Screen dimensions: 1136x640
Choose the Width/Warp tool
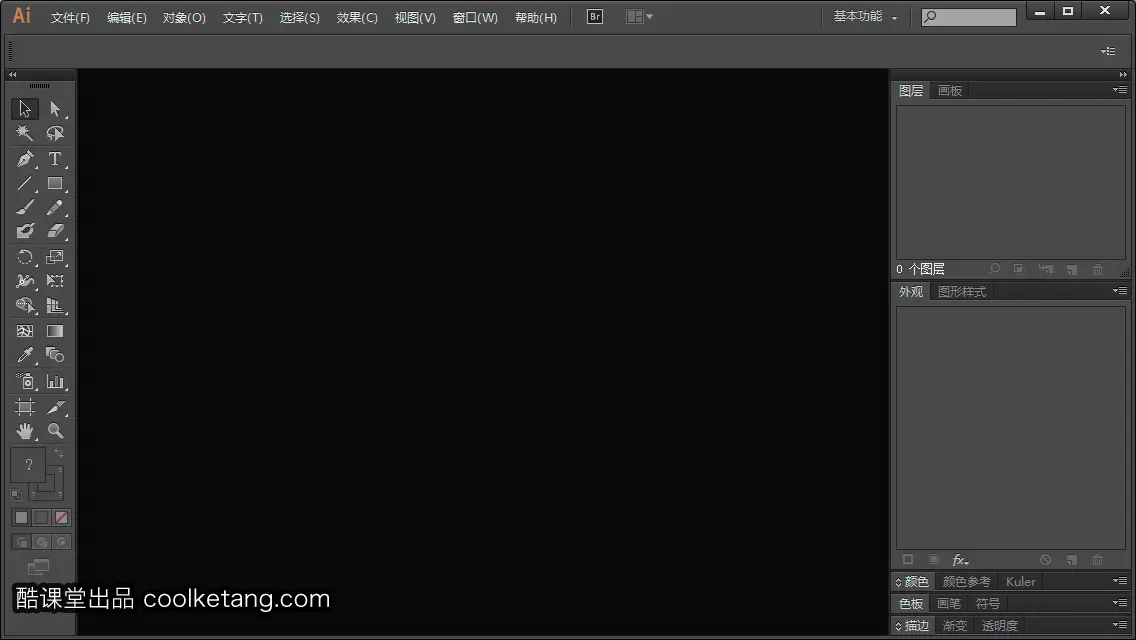point(25,281)
